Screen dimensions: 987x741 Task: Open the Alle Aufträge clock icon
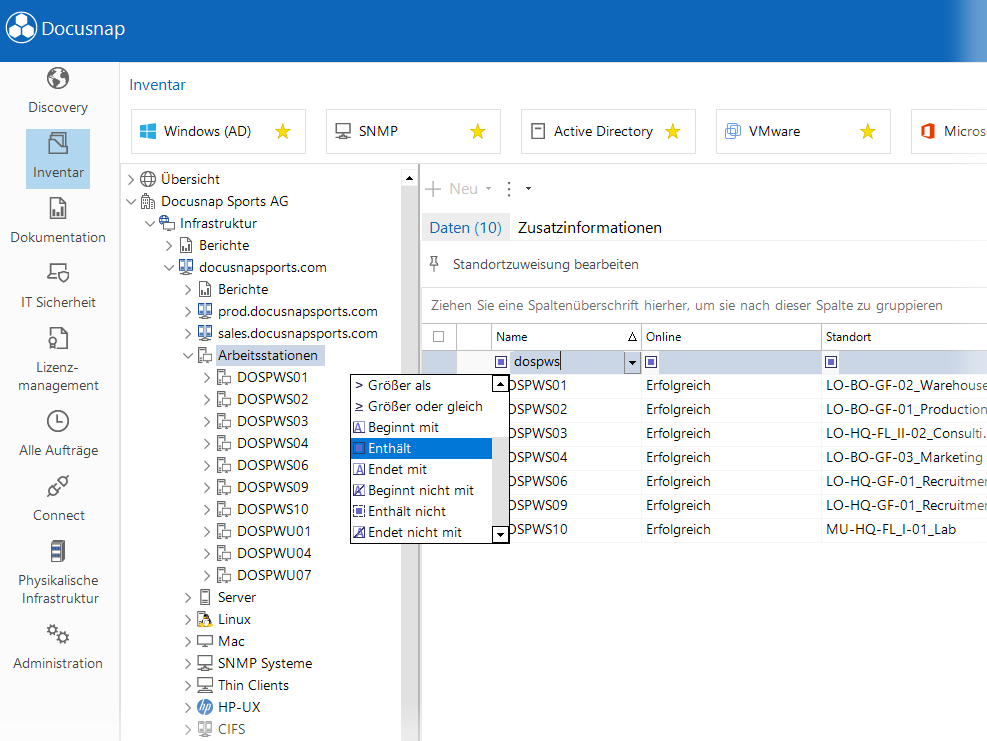tap(58, 421)
